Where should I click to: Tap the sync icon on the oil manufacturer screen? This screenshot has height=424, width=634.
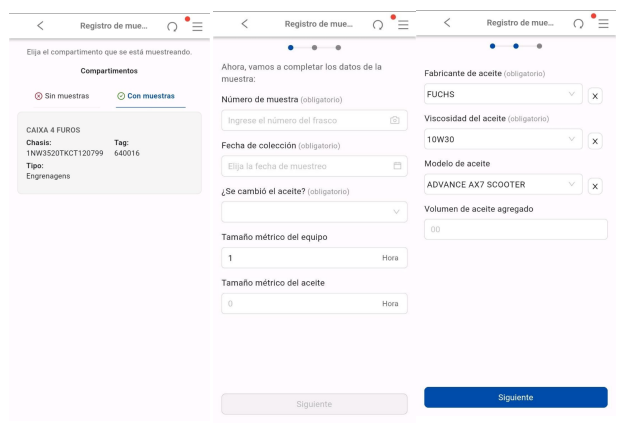coord(578,24)
